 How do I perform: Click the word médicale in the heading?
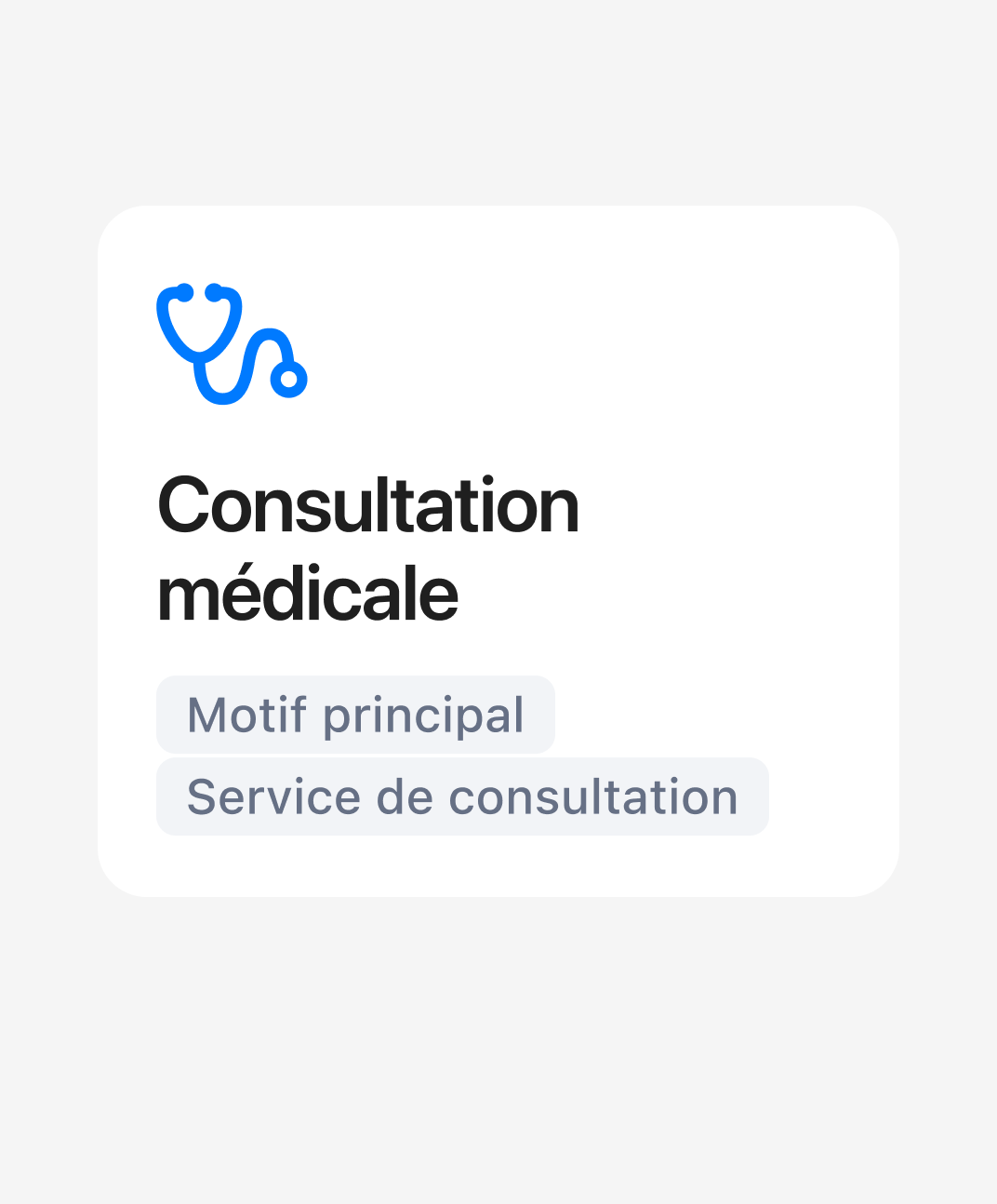point(308,595)
